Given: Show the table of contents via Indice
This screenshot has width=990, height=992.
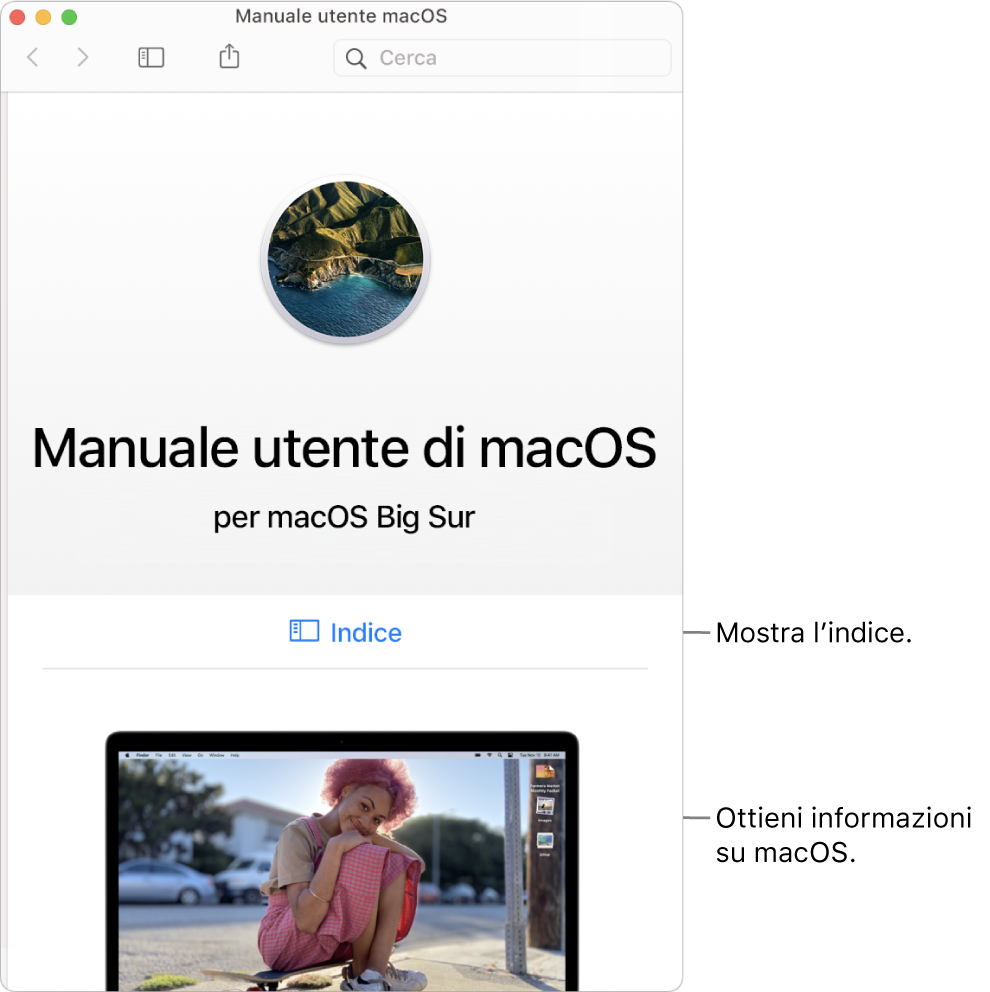Looking at the screenshot, I should pos(365,631).
